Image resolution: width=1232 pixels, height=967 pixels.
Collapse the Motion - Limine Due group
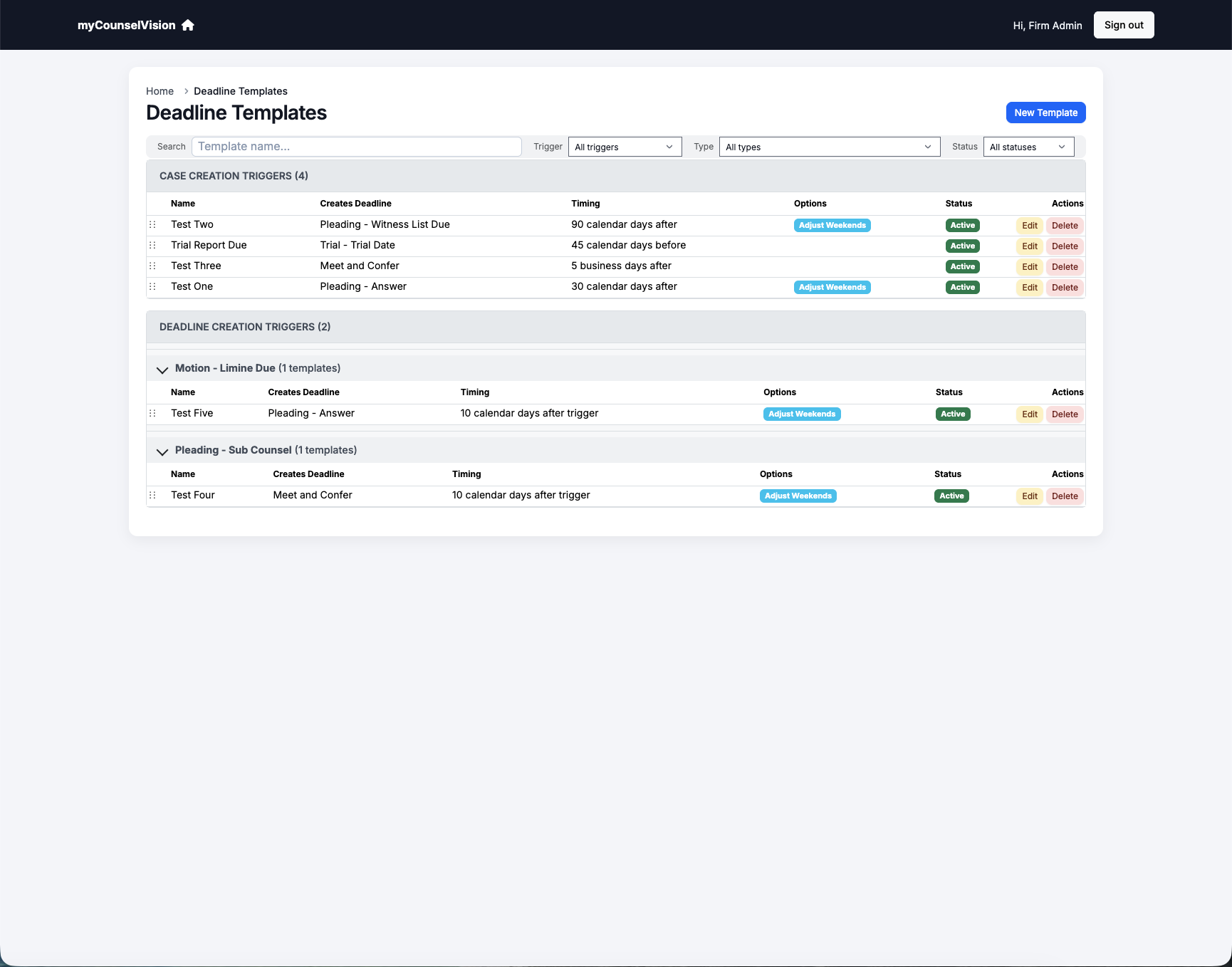click(162, 370)
